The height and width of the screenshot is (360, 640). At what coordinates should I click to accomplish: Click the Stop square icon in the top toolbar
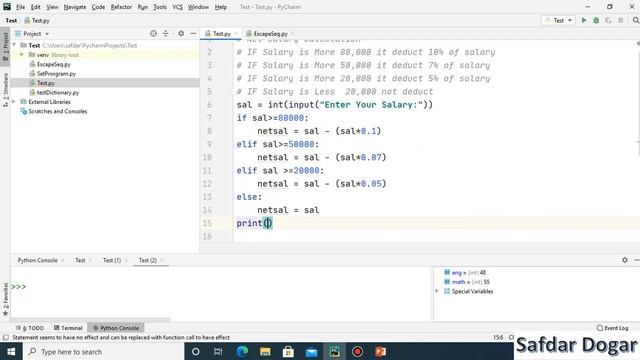621,20
